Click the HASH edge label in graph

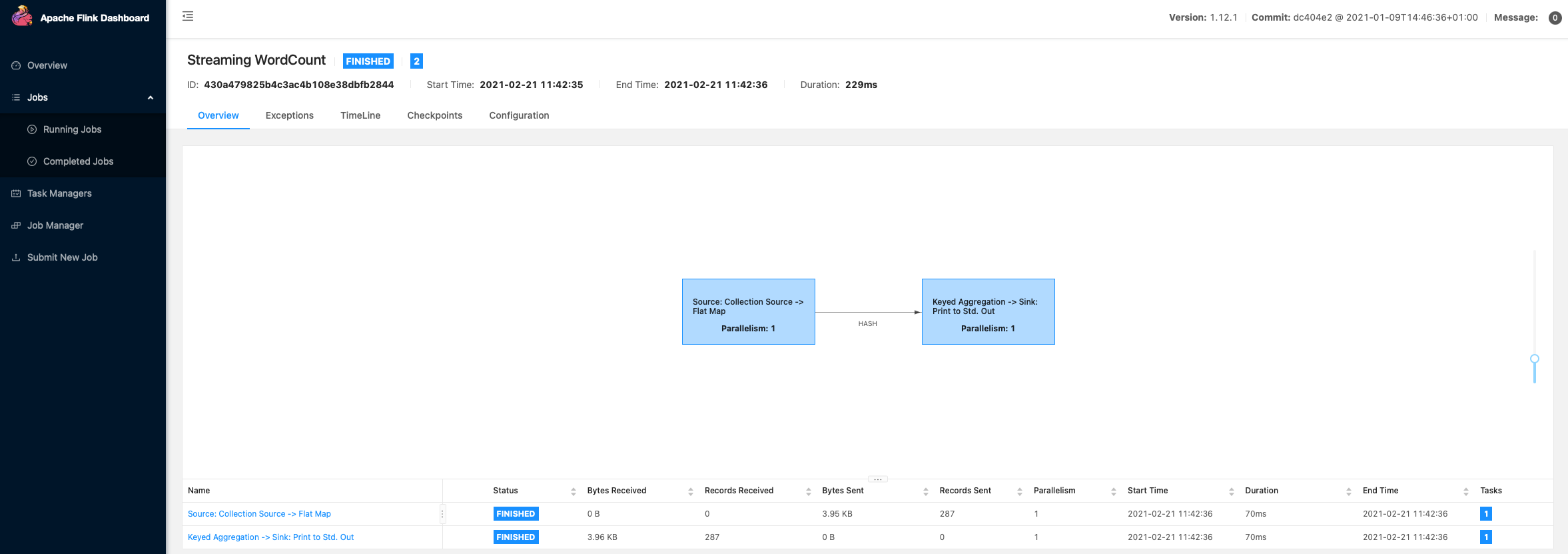pos(868,324)
